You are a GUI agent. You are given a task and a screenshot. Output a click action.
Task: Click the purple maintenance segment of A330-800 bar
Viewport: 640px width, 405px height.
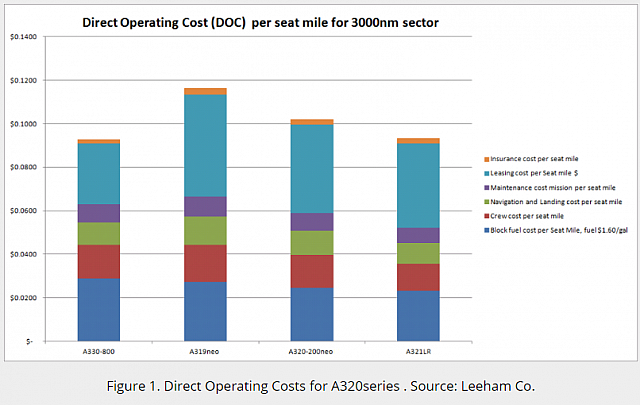point(99,212)
